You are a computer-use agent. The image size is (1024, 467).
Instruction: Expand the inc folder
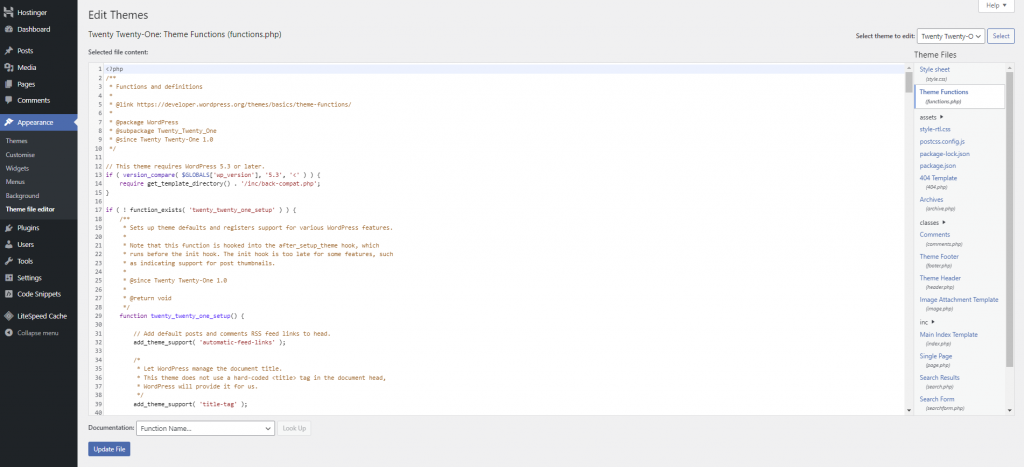[927, 322]
